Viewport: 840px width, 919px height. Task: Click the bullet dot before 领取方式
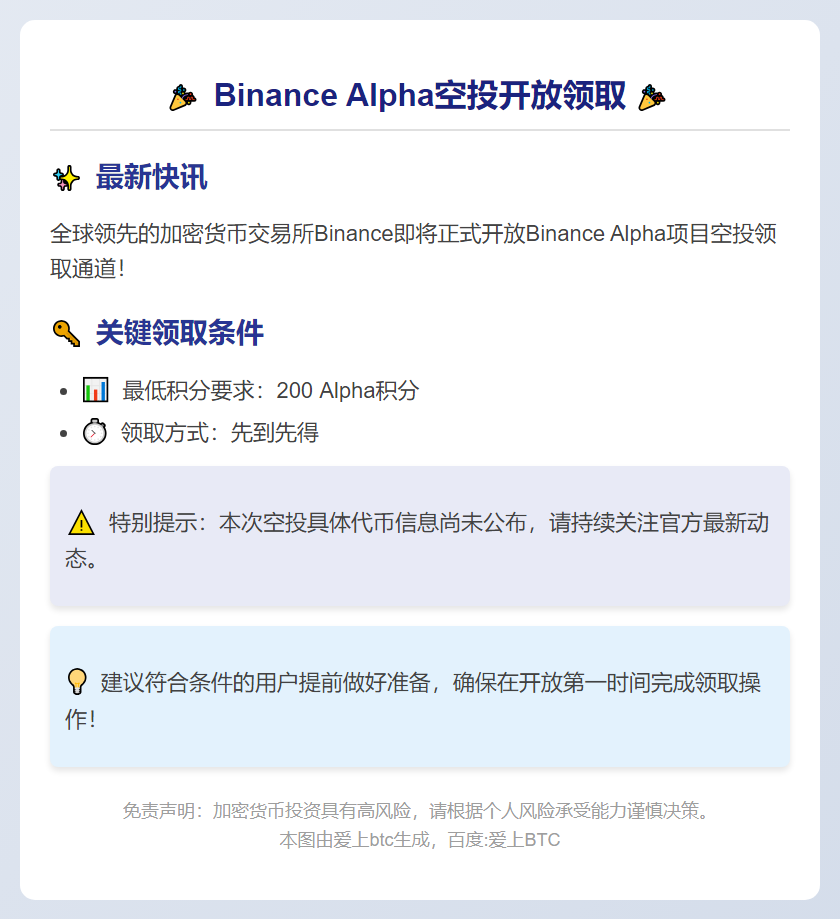tap(64, 434)
